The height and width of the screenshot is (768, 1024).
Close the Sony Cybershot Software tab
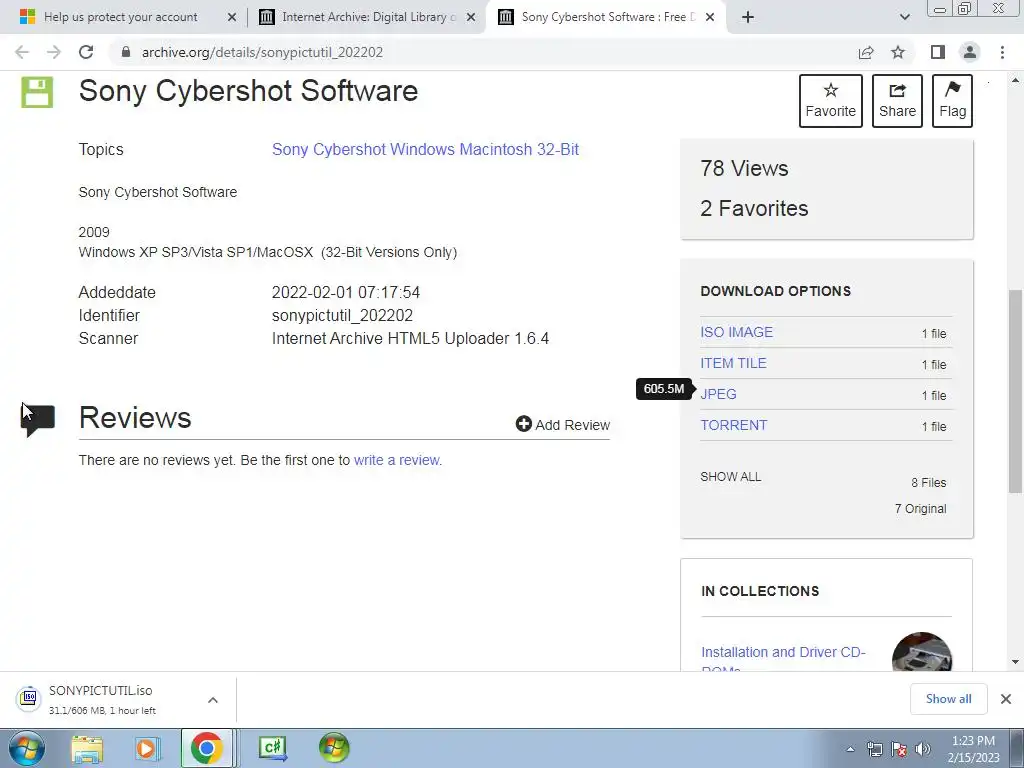(711, 17)
